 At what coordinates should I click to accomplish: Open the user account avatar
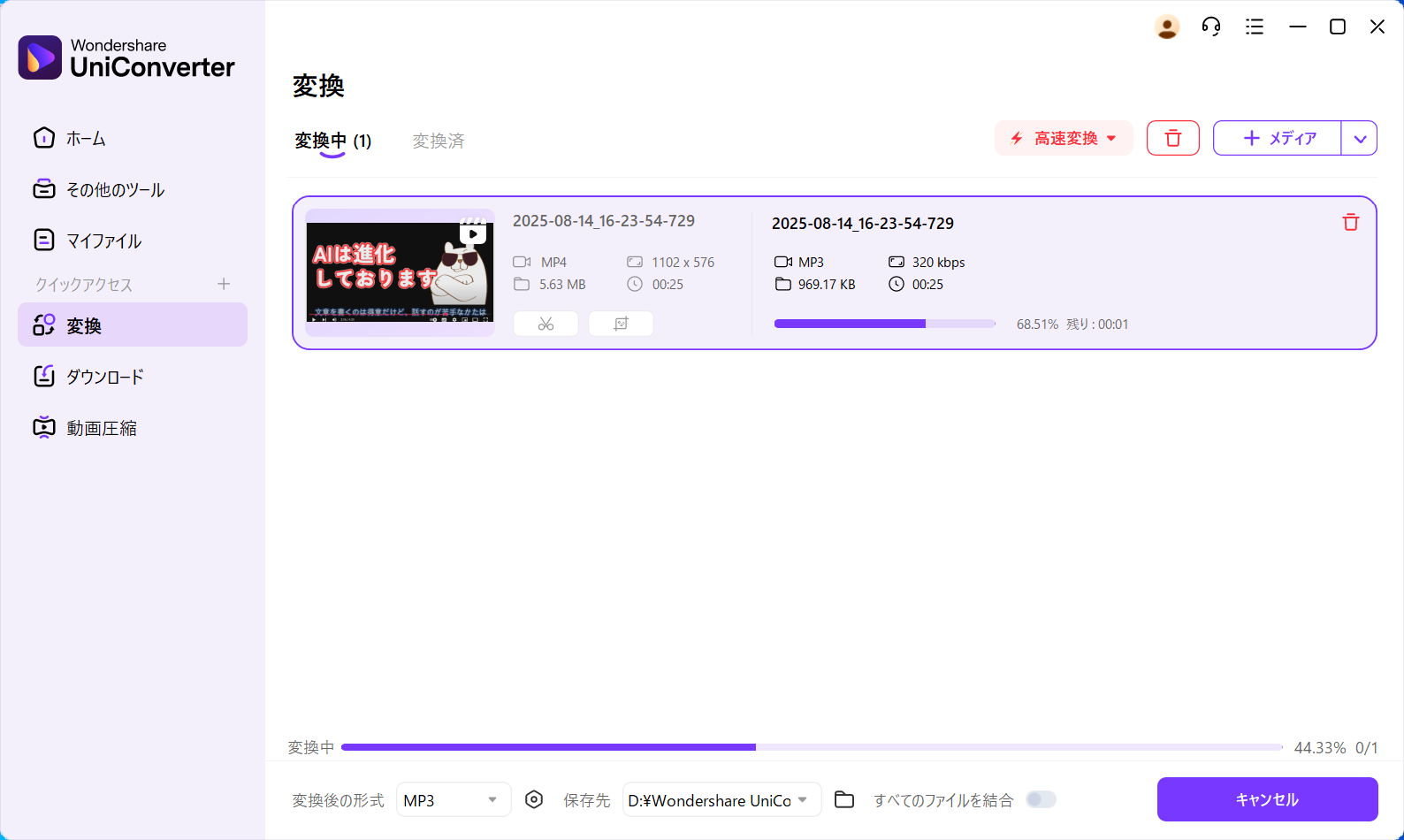pos(1167,27)
